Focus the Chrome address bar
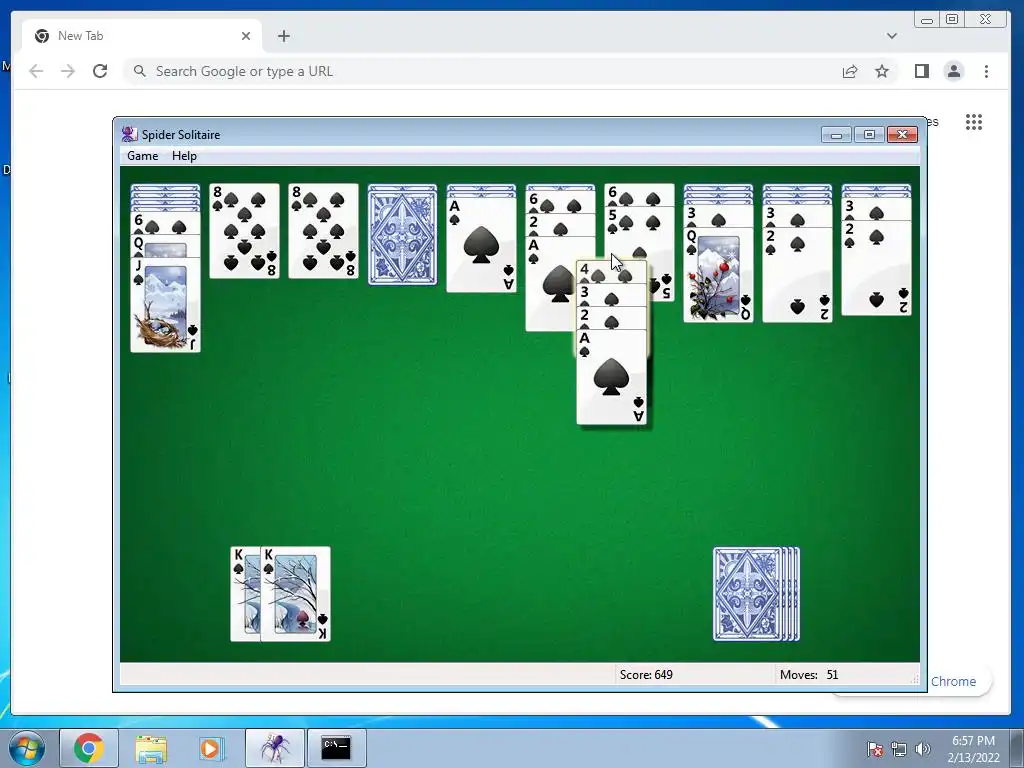This screenshot has height=768, width=1024. (x=483, y=71)
